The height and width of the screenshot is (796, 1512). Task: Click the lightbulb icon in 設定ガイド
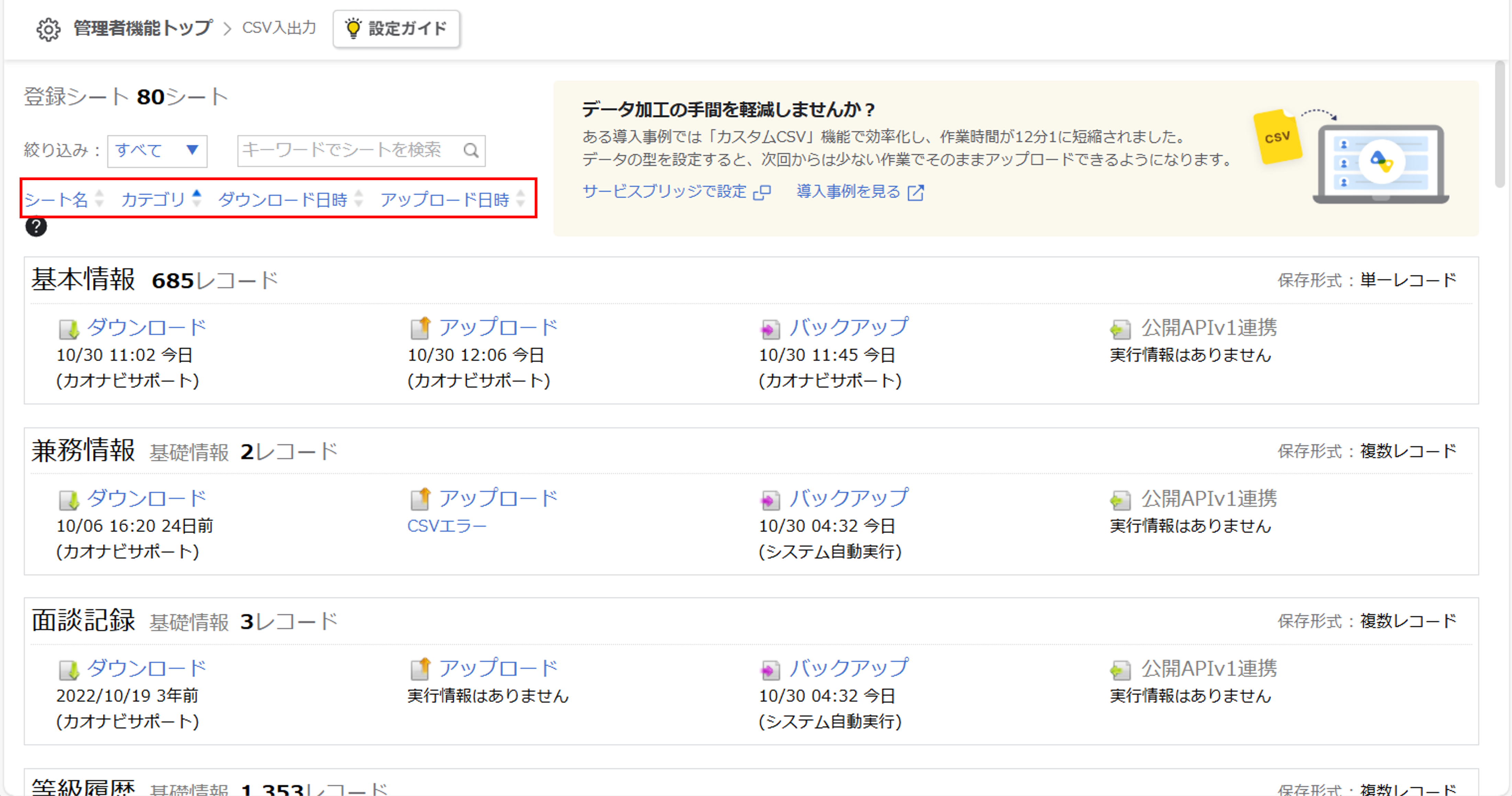(x=353, y=28)
